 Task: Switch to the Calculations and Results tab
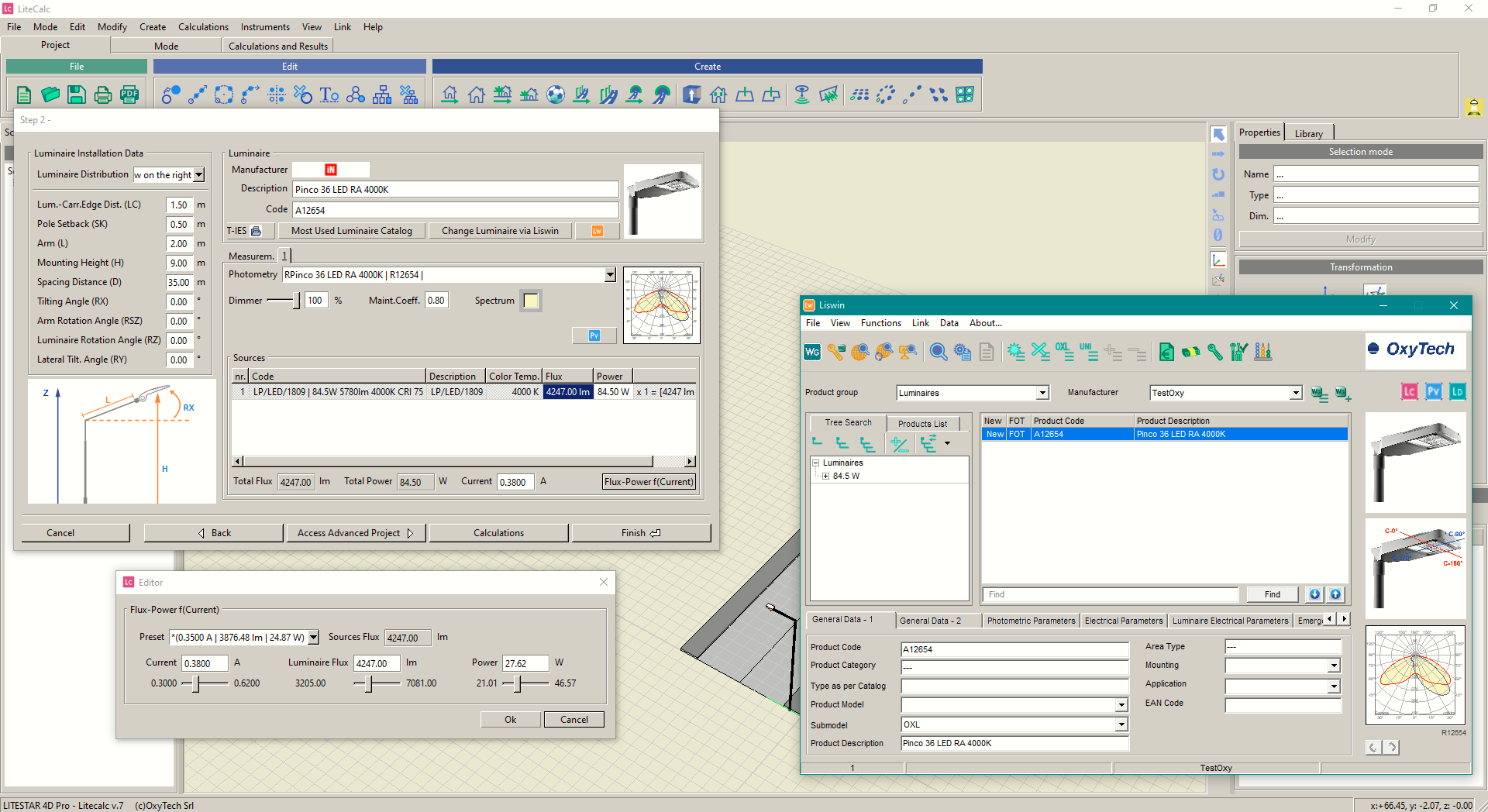[x=278, y=46]
